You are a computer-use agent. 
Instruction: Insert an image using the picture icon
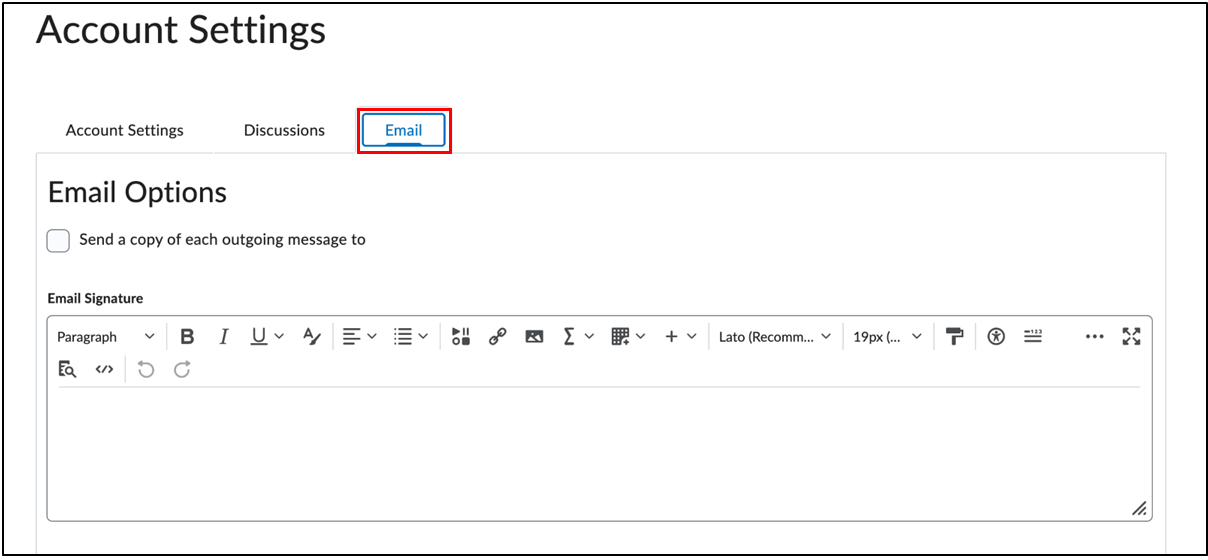(x=534, y=337)
